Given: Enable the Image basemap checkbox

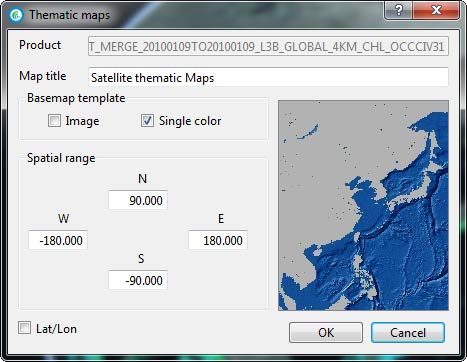Looking at the screenshot, I should tap(54, 121).
